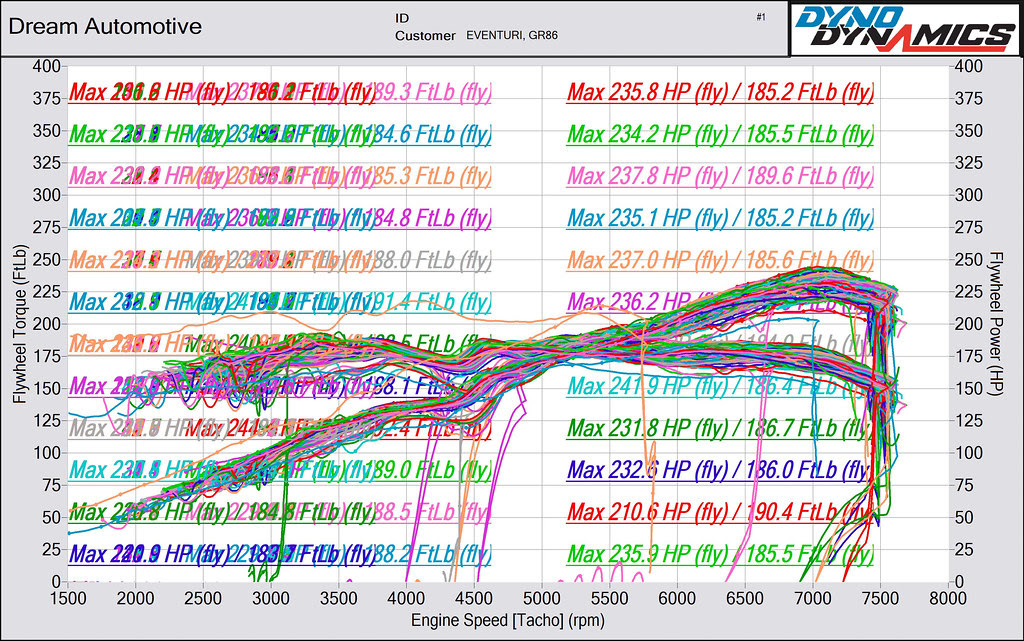The image size is (1024, 641).
Task: Select orange legend Max 237.0 HP entry
Action: click(x=720, y=260)
